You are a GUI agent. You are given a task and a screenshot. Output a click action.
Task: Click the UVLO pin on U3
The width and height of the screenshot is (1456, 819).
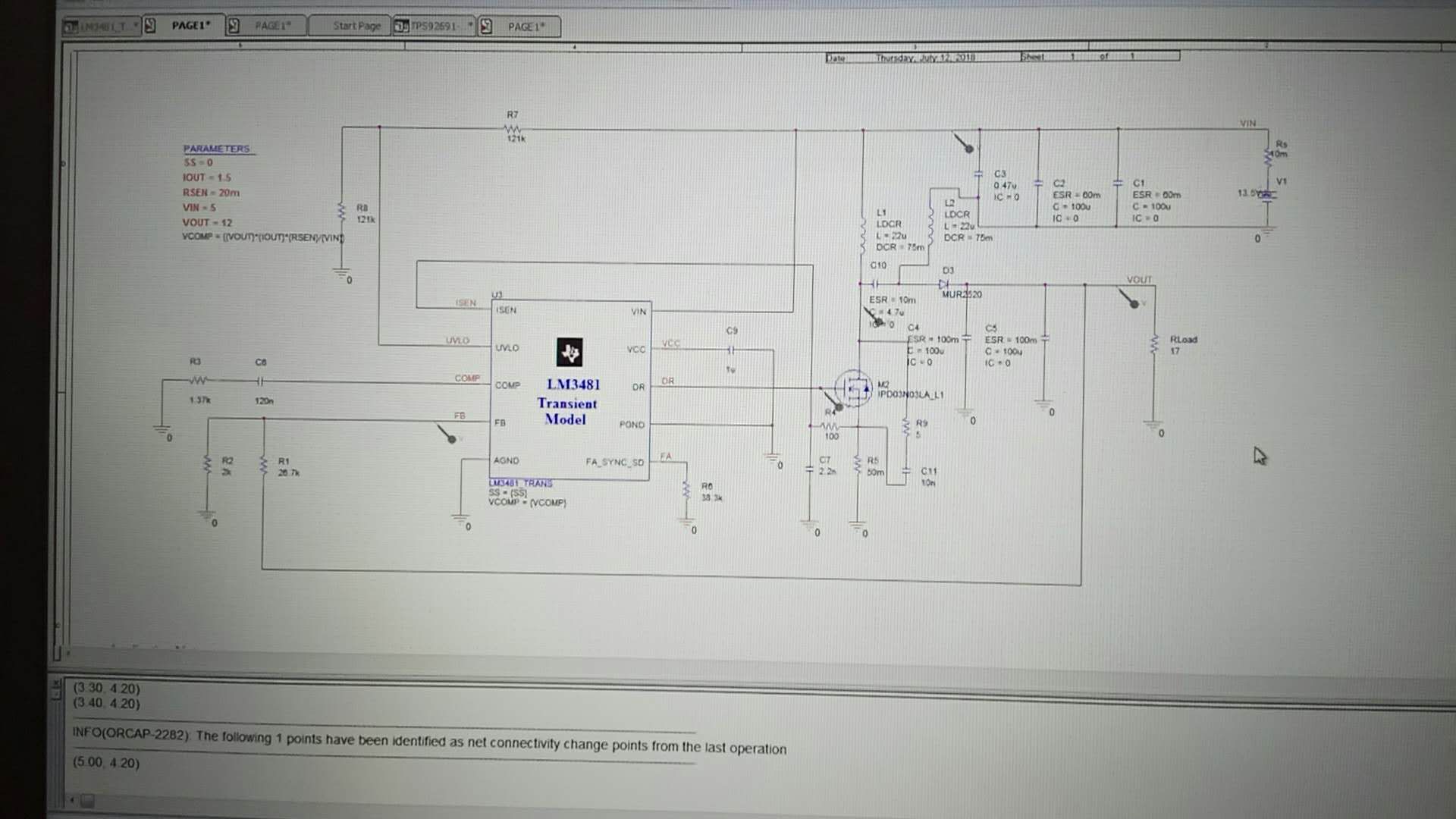tap(507, 348)
